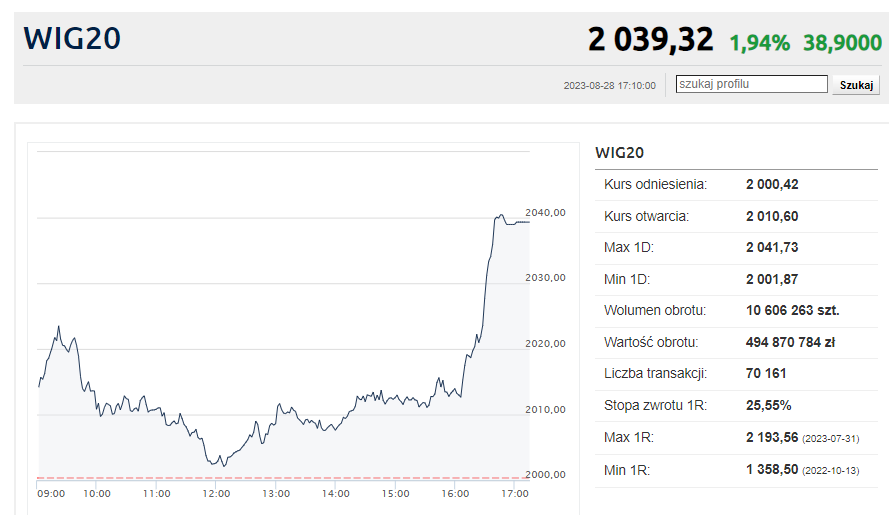Screen dimensions: 889x515
Task: Select the Liczba transakcji value 70 161
Action: (766, 374)
